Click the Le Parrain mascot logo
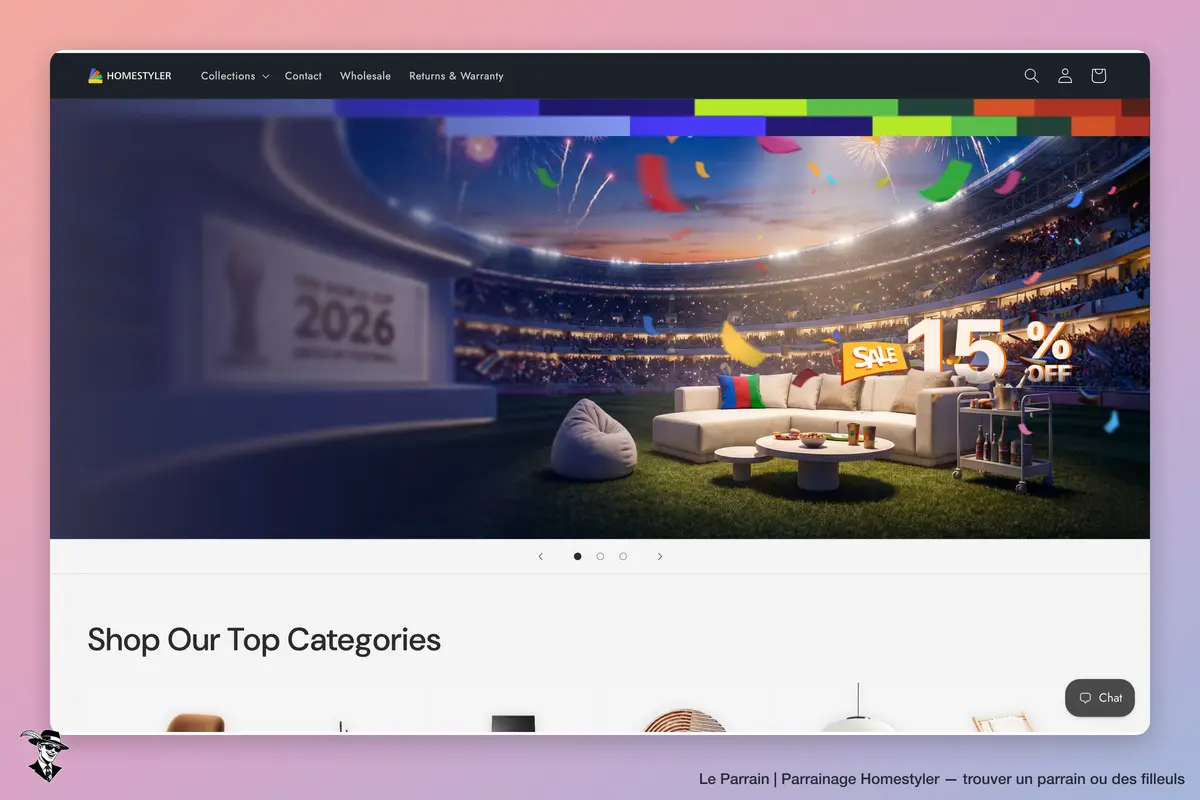1200x800 pixels. click(x=44, y=755)
